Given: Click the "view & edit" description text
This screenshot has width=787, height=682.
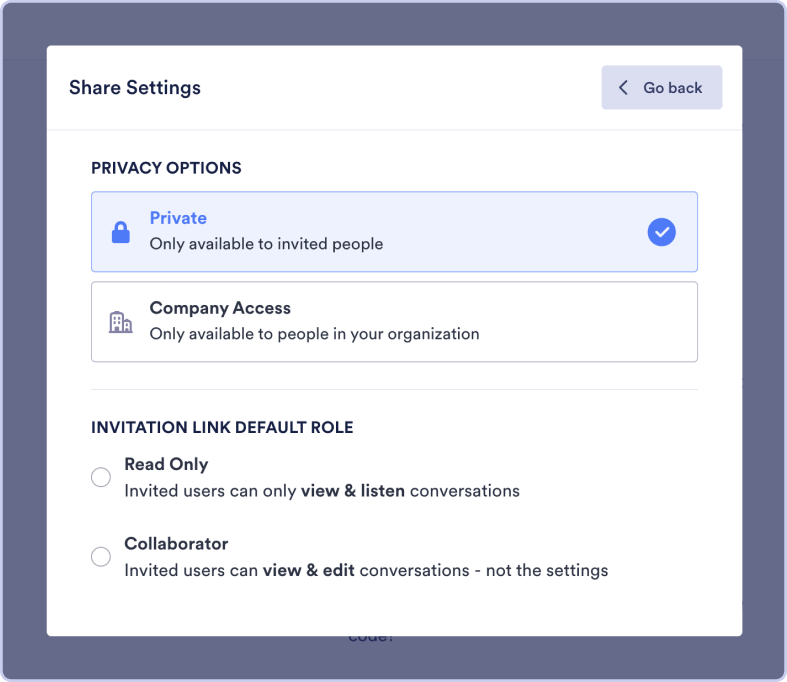Looking at the screenshot, I should coord(308,571).
